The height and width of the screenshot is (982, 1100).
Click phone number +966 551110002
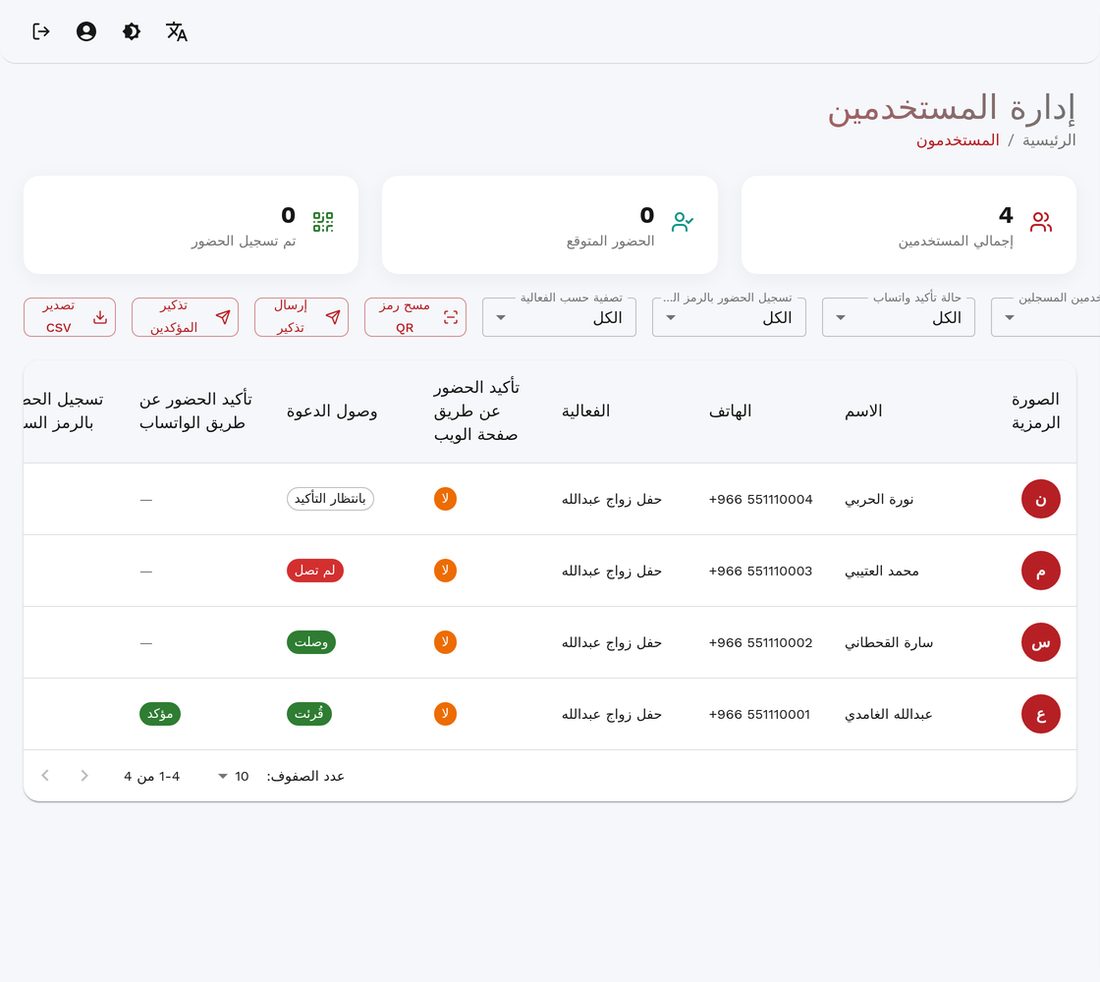point(760,643)
